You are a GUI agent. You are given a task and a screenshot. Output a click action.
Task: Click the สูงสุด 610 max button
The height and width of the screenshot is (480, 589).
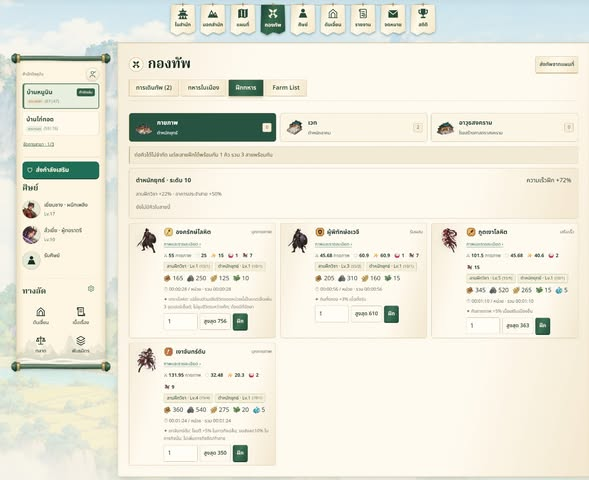(366, 314)
